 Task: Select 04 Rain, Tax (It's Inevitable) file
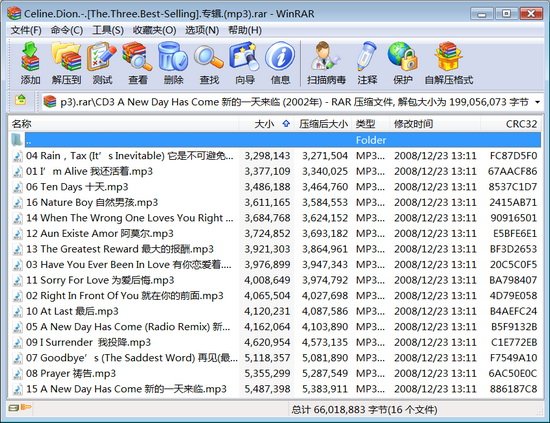[275, 156]
